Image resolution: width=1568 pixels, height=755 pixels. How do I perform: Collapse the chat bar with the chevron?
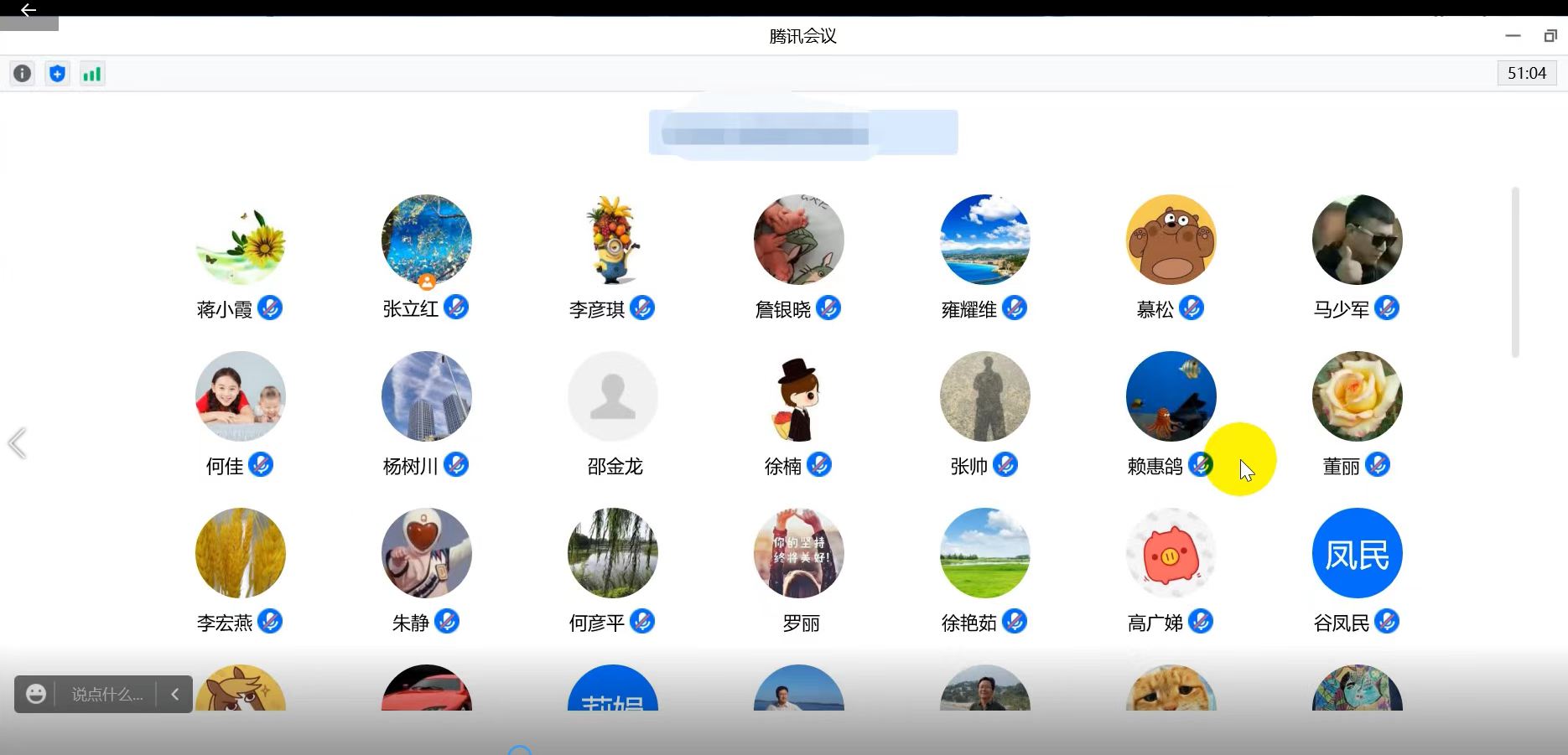174,694
